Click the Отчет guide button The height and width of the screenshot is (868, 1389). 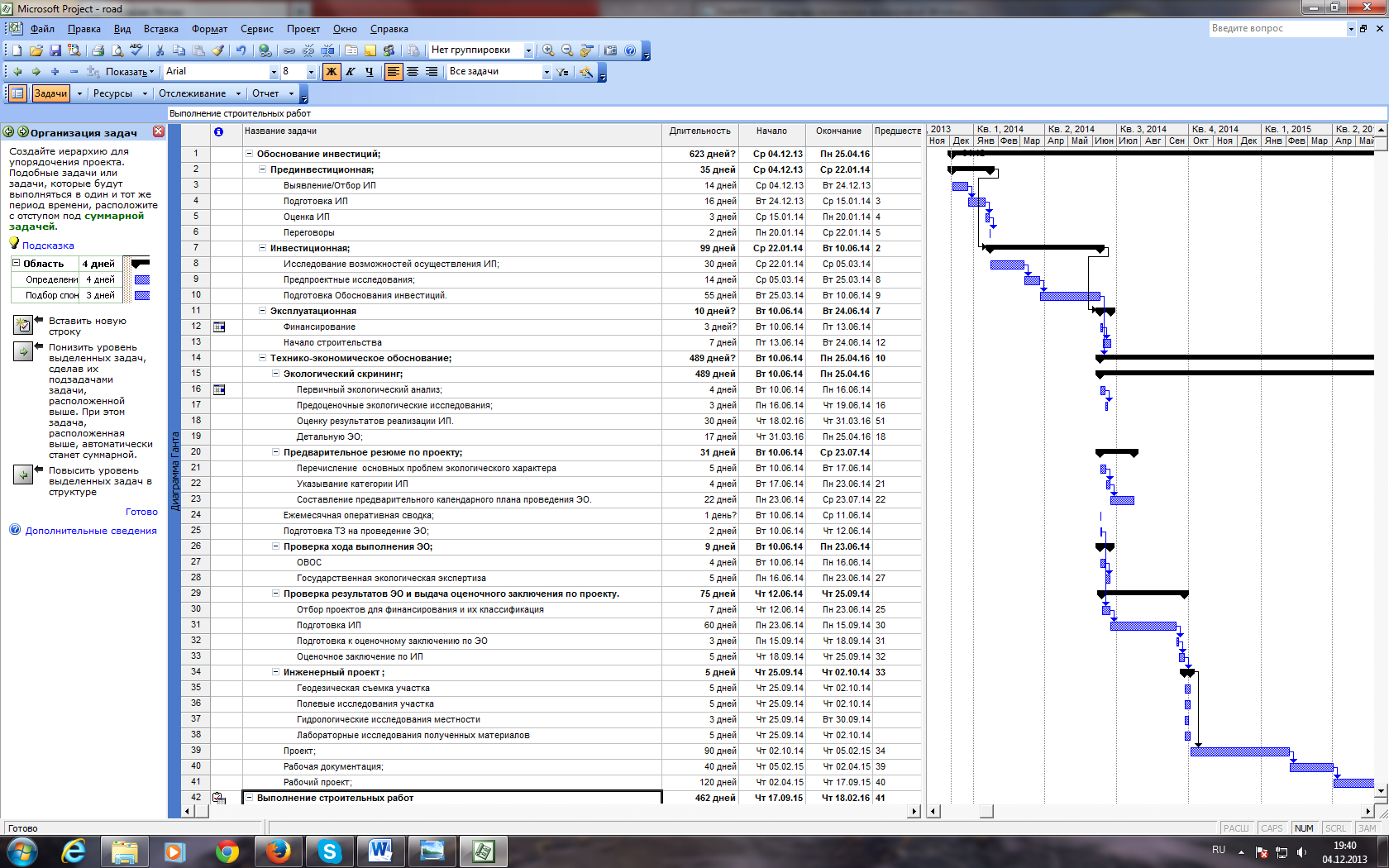[x=265, y=93]
